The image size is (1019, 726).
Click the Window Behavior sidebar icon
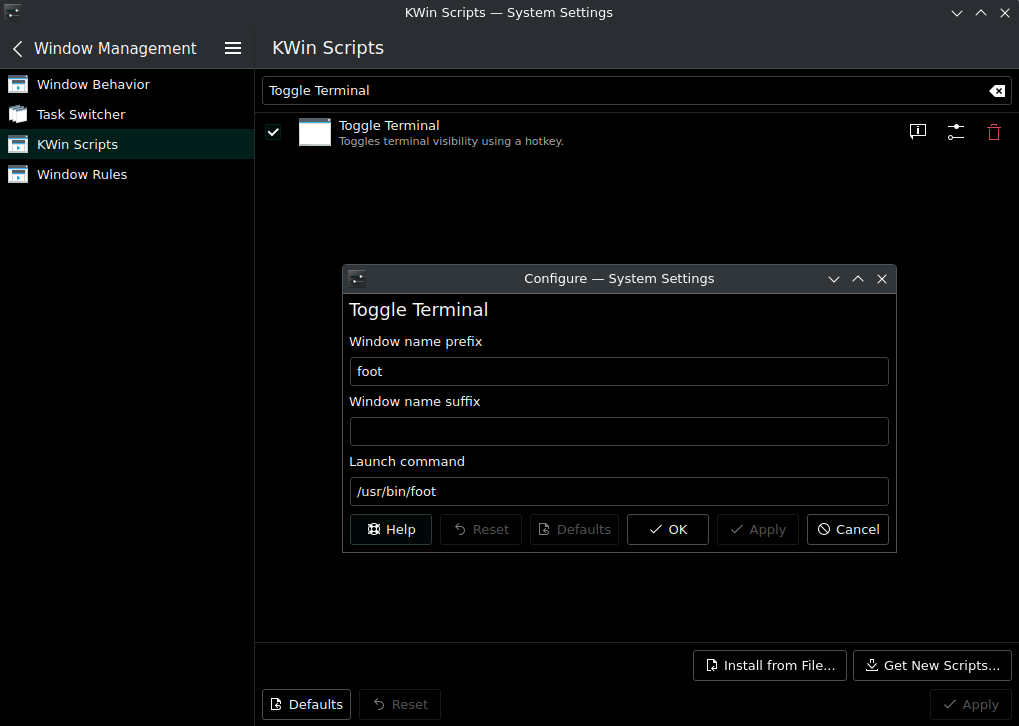coord(18,84)
